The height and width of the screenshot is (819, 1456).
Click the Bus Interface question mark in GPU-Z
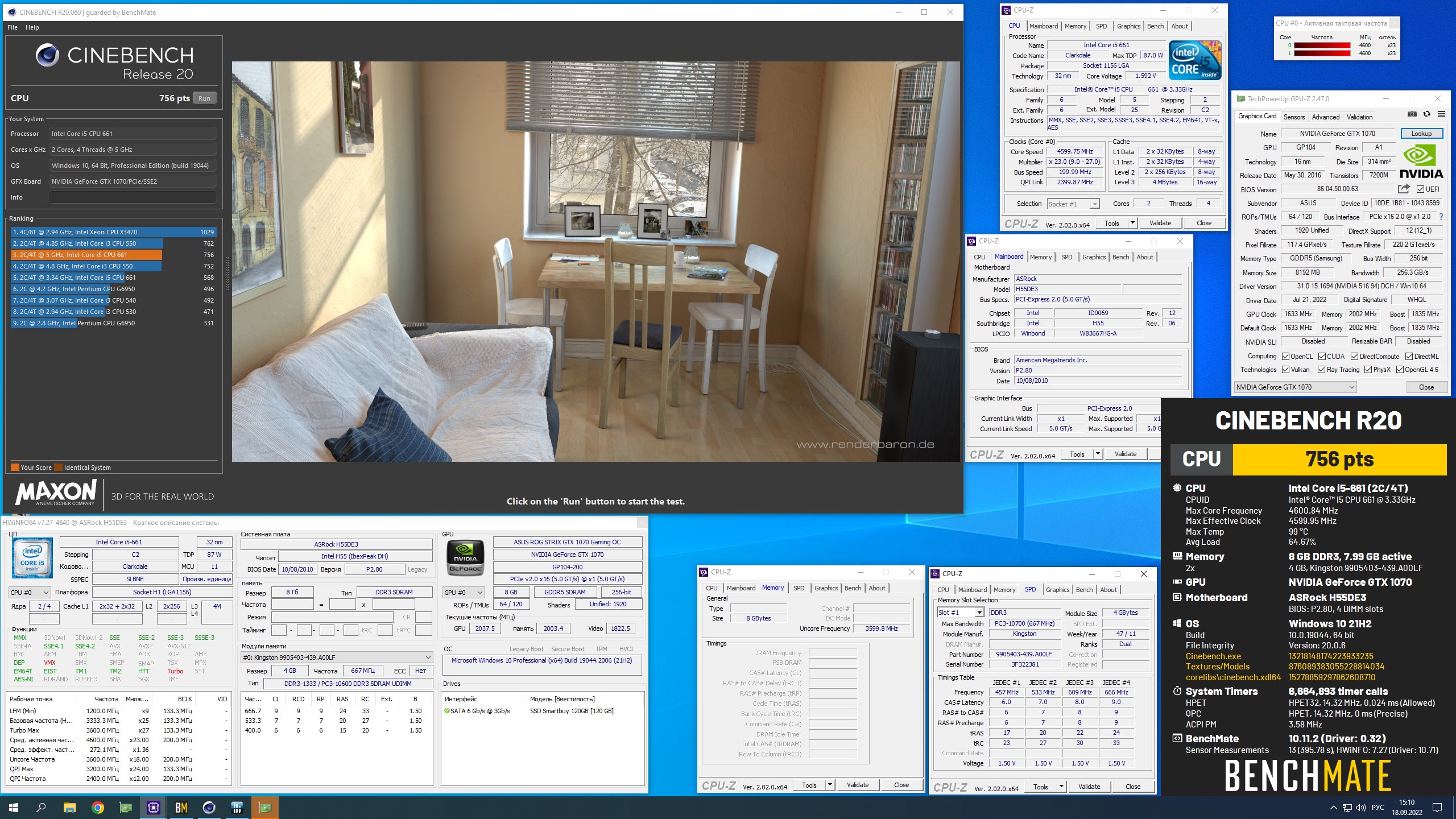coord(1441,217)
